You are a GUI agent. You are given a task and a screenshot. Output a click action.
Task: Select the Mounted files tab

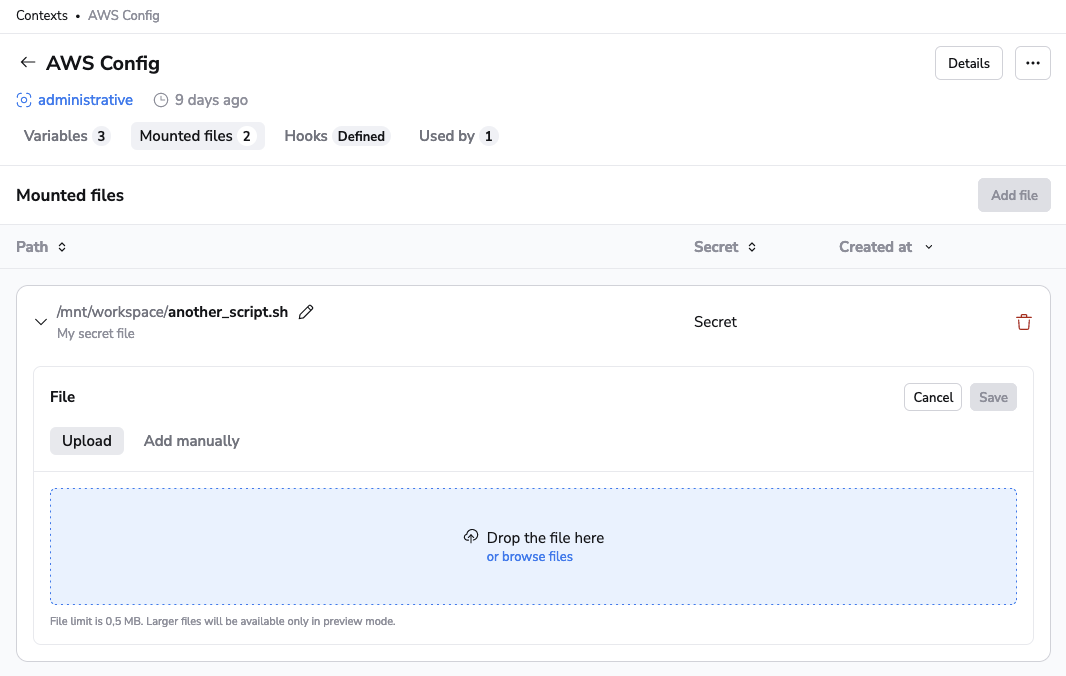[x=198, y=136]
